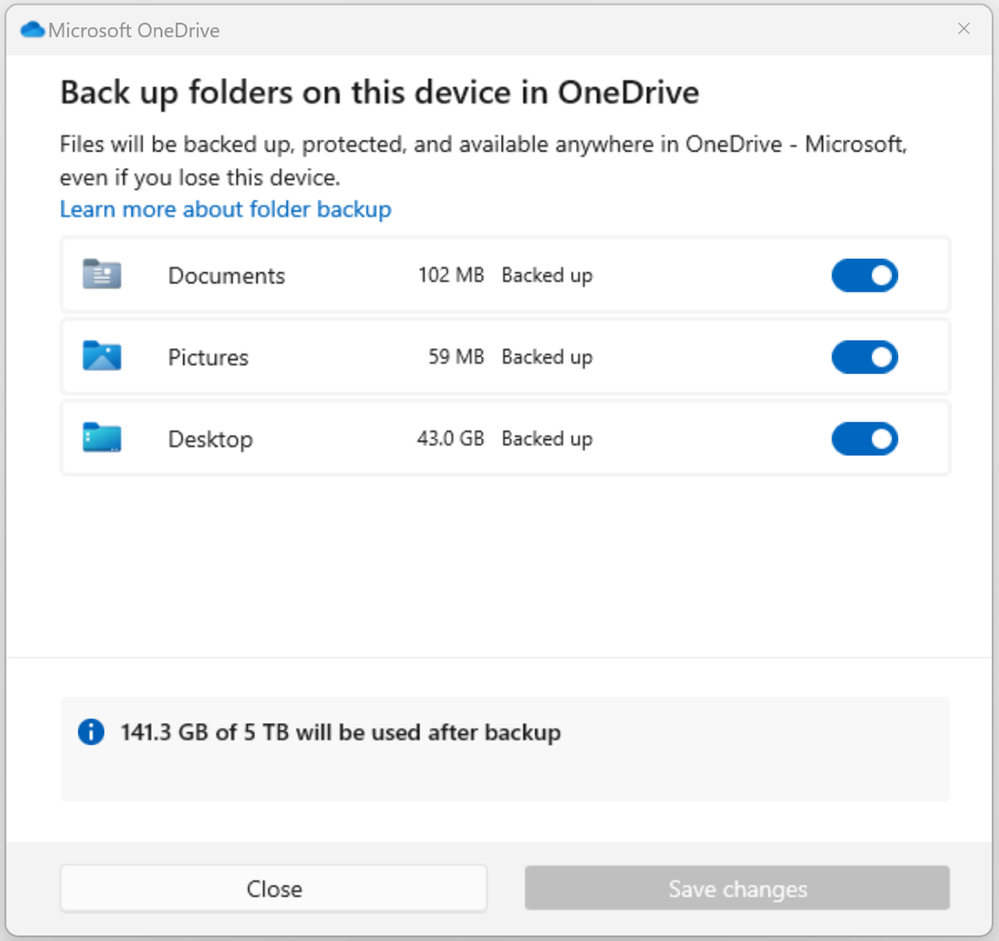Toggle Desktop folder backup off

click(864, 439)
